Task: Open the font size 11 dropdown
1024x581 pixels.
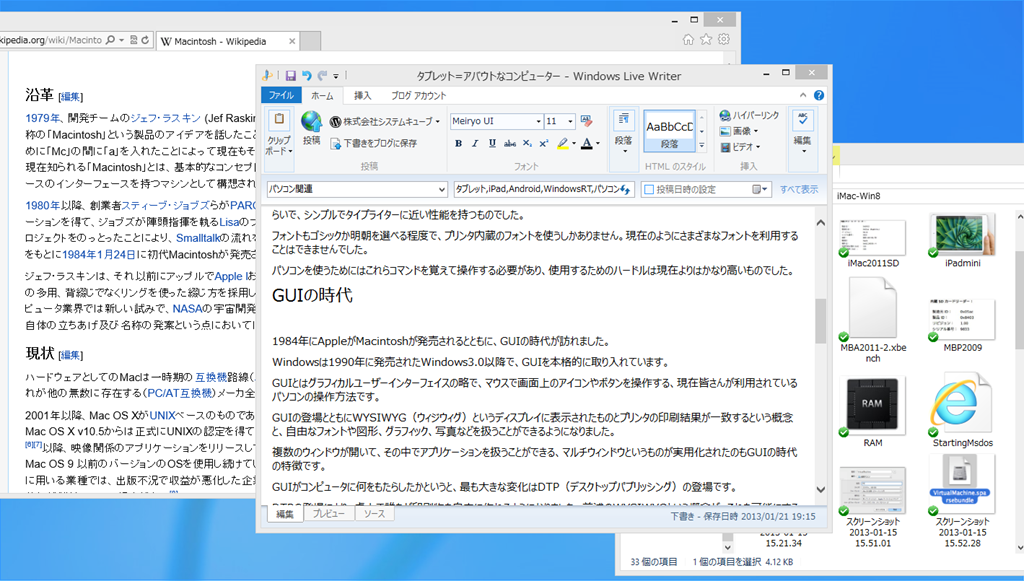Action: [570, 121]
